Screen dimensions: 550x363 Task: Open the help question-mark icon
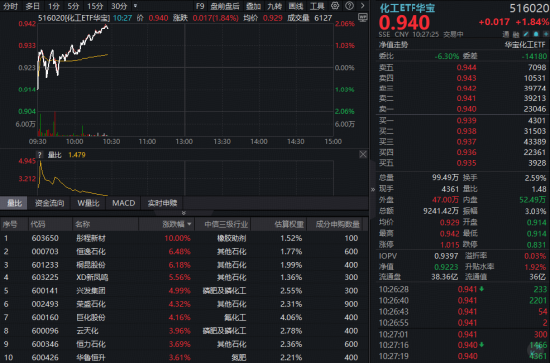[349, 6]
